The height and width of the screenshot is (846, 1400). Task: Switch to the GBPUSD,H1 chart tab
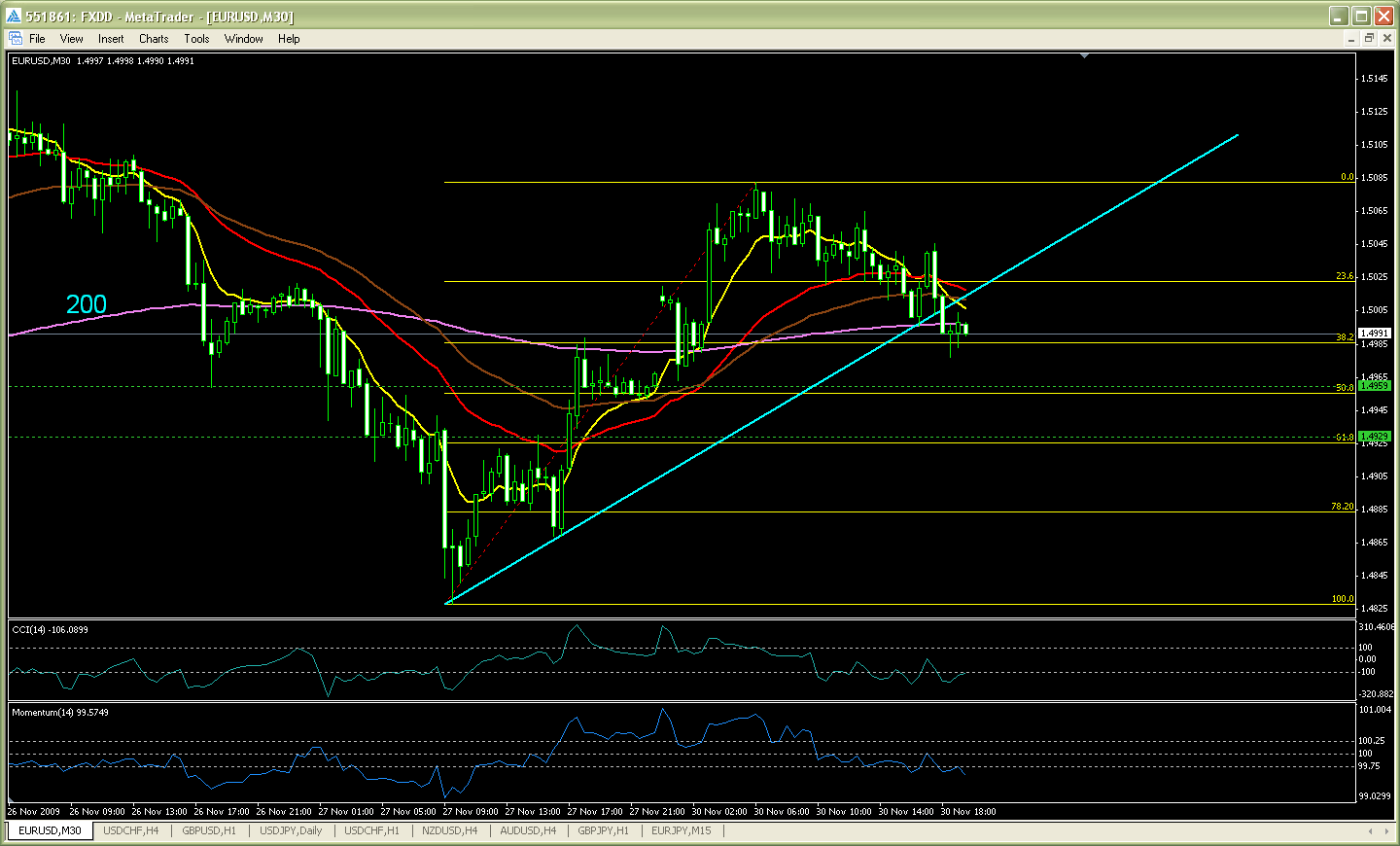[x=209, y=830]
